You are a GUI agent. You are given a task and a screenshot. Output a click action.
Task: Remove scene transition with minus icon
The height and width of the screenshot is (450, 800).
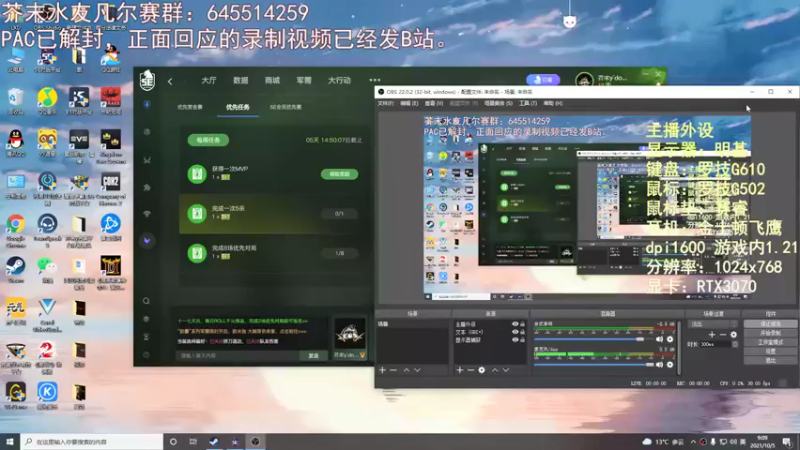point(722,335)
